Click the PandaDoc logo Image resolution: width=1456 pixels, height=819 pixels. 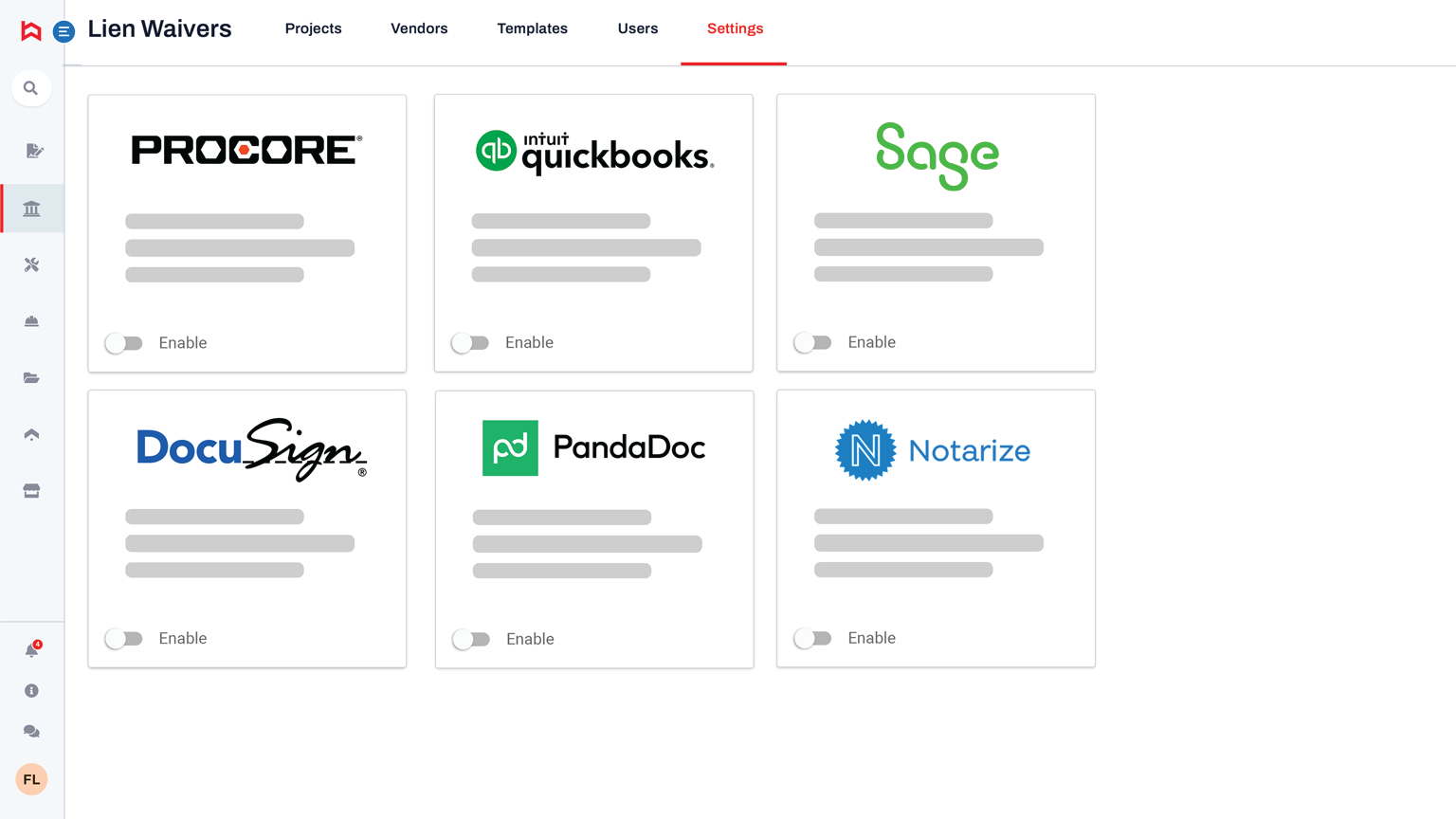point(594,447)
